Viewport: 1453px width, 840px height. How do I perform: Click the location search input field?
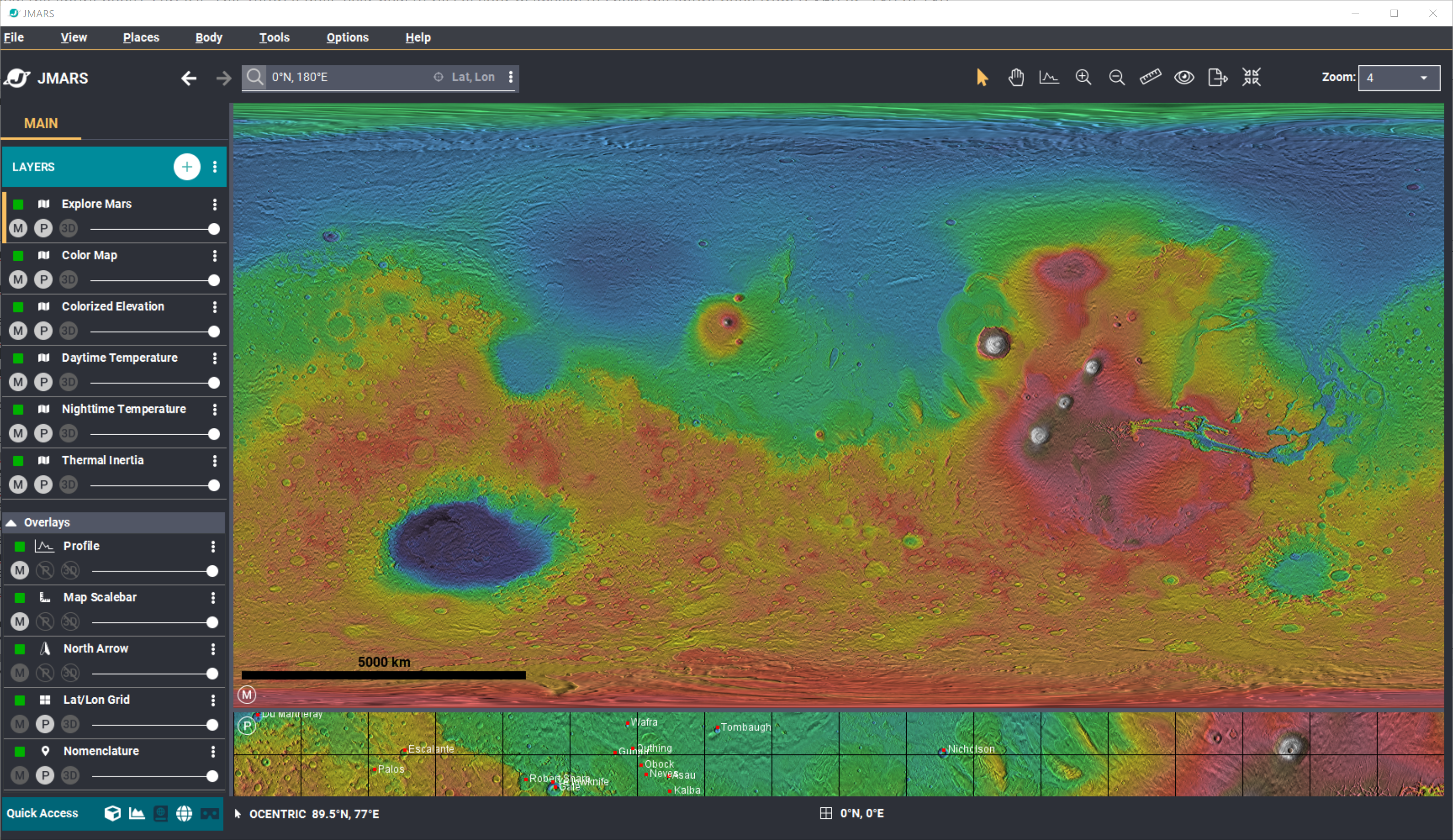pos(348,77)
